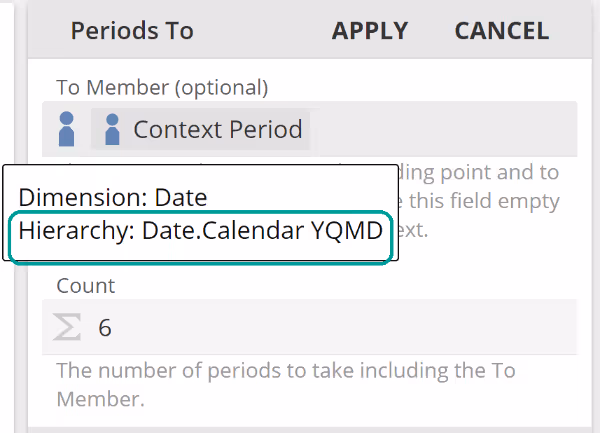Click the Hierarchy: Date.Calendar YQMD tooltip line
Image resolution: width=600 pixels, height=433 pixels.
click(x=200, y=231)
